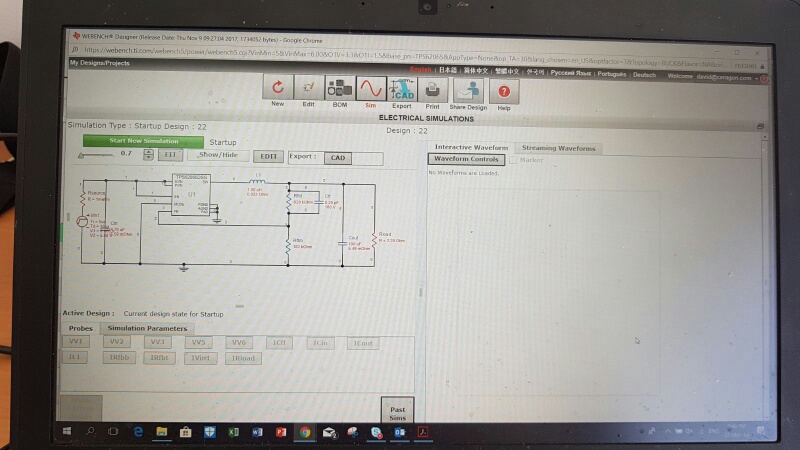Switch the language to Português
Image resolution: width=800 pixels, height=450 pixels.
pos(612,74)
